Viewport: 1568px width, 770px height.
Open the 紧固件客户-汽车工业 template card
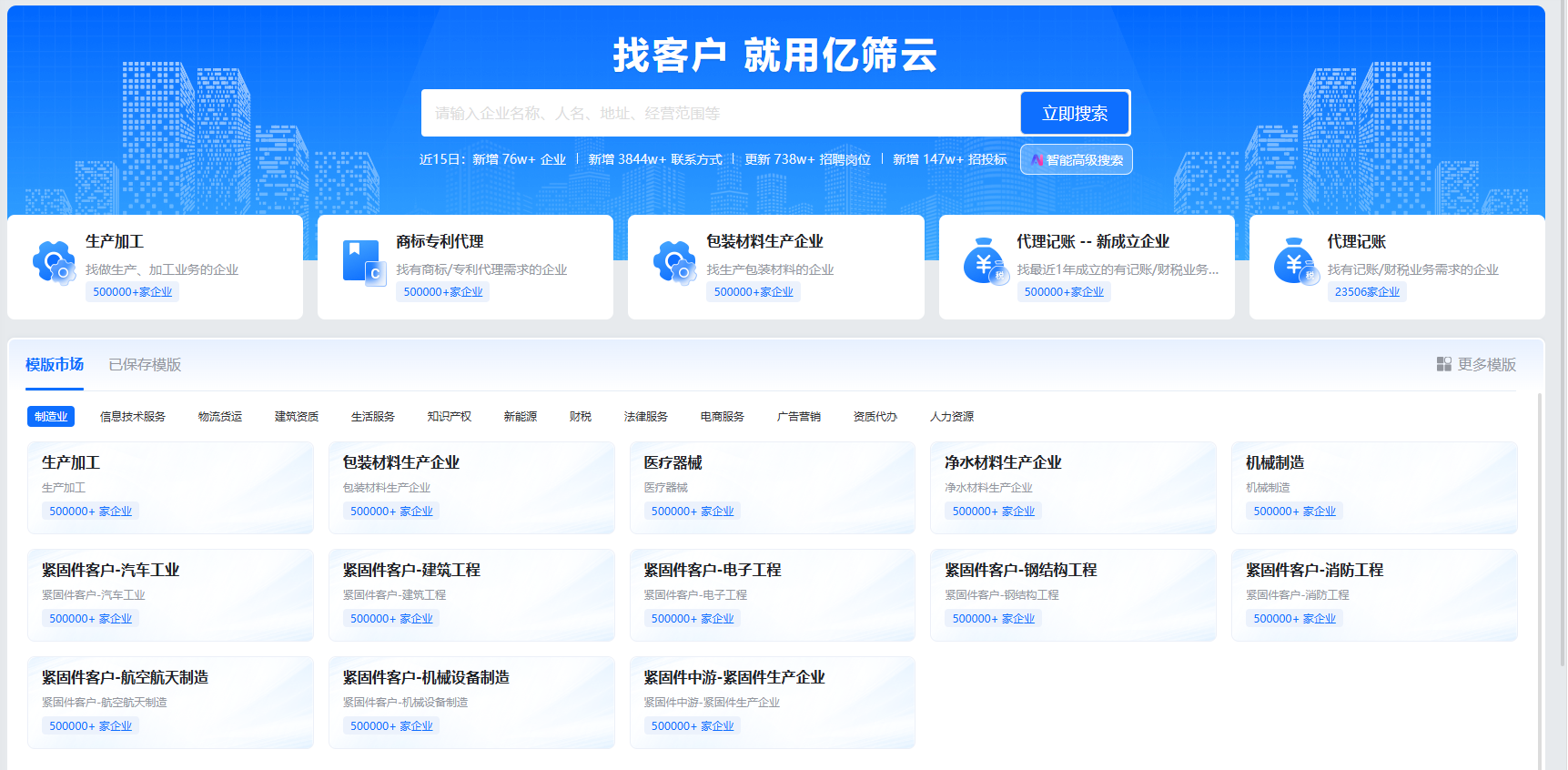pos(170,595)
